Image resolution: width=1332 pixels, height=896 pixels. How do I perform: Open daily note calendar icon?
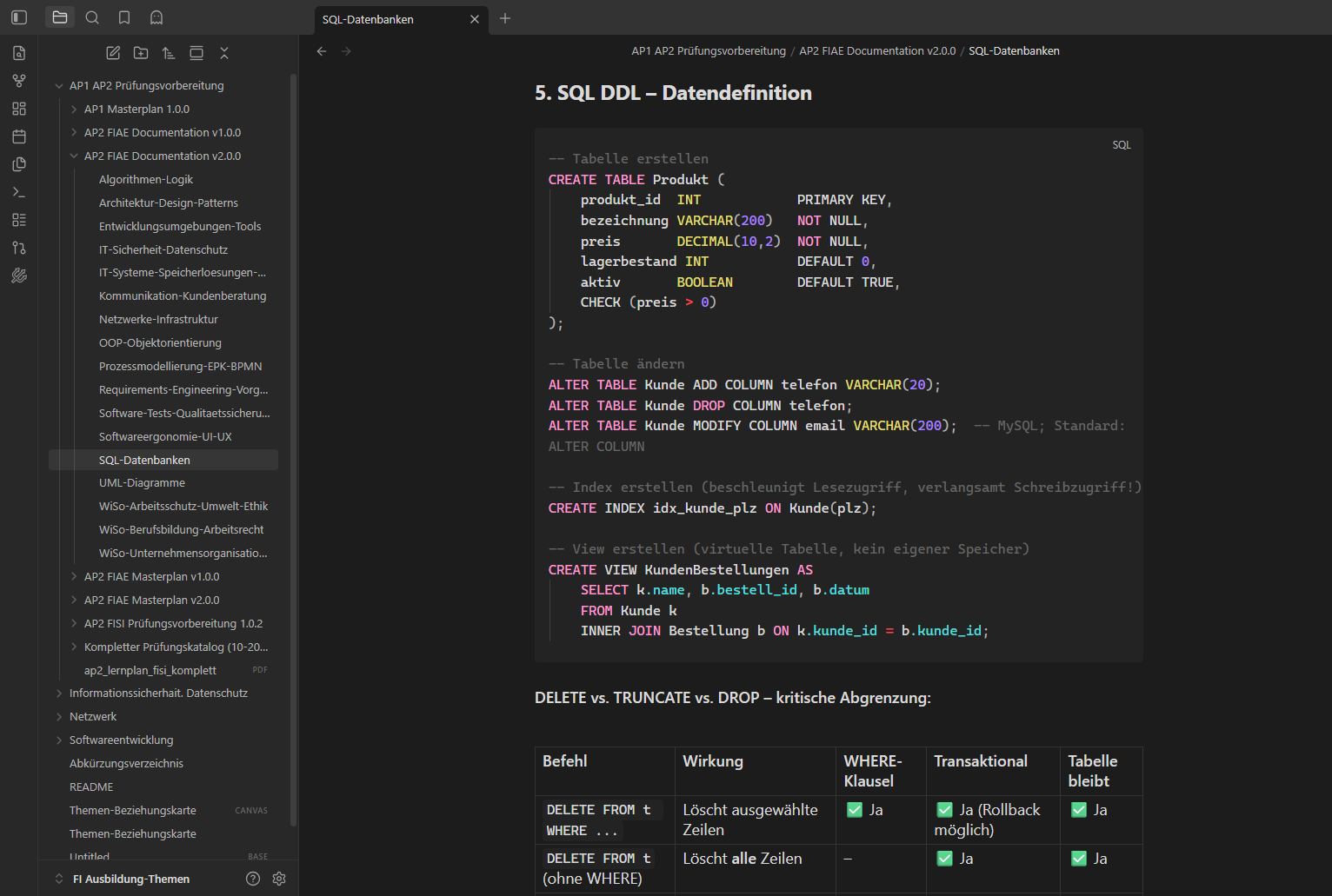click(19, 136)
